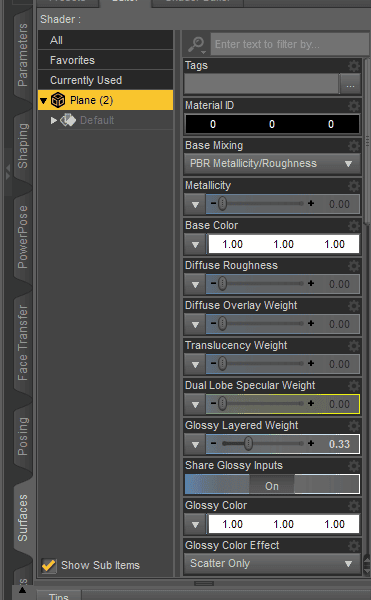Increase Diffuse Overlay Weight with plus icon

tap(311, 324)
